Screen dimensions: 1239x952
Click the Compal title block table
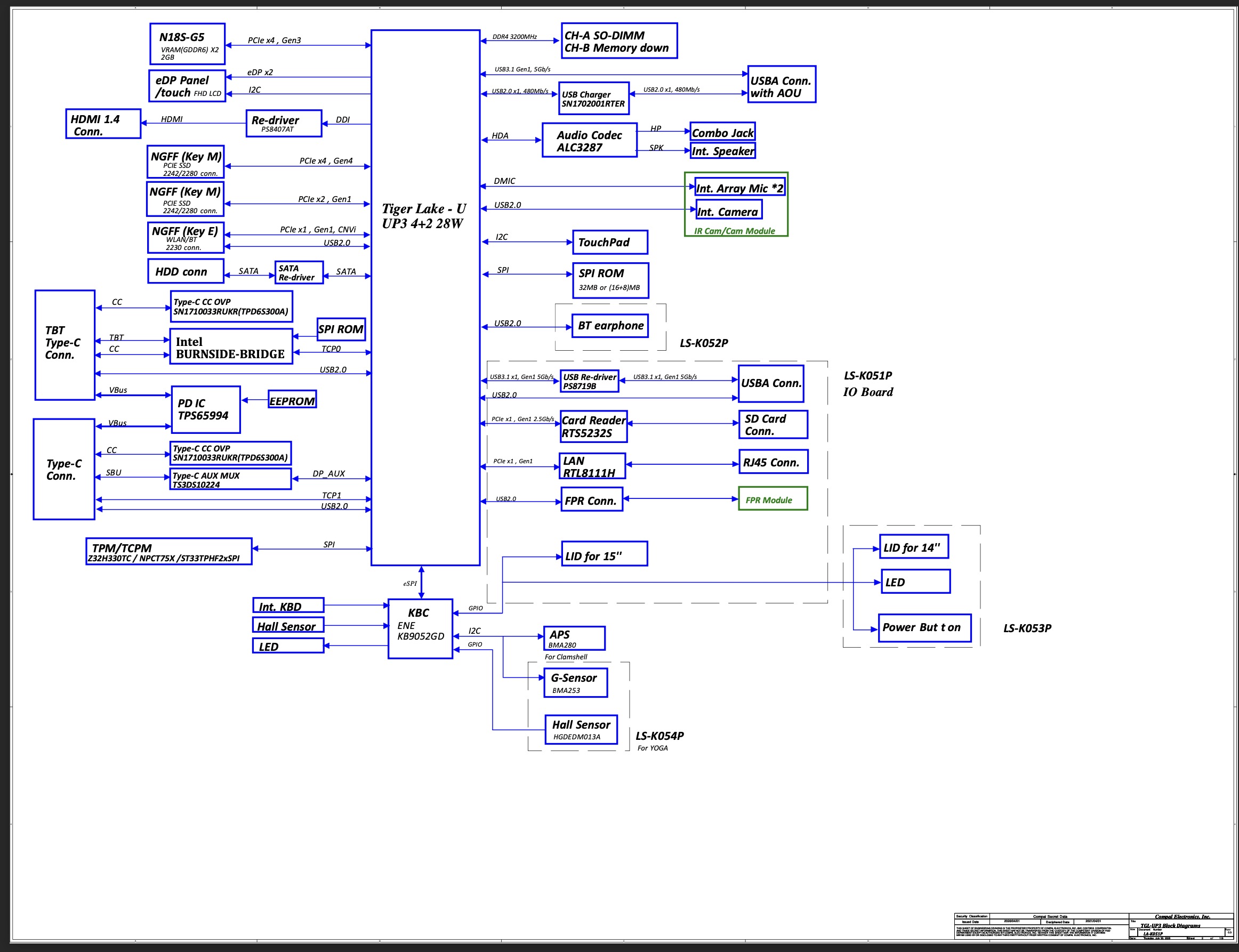coord(1094,926)
